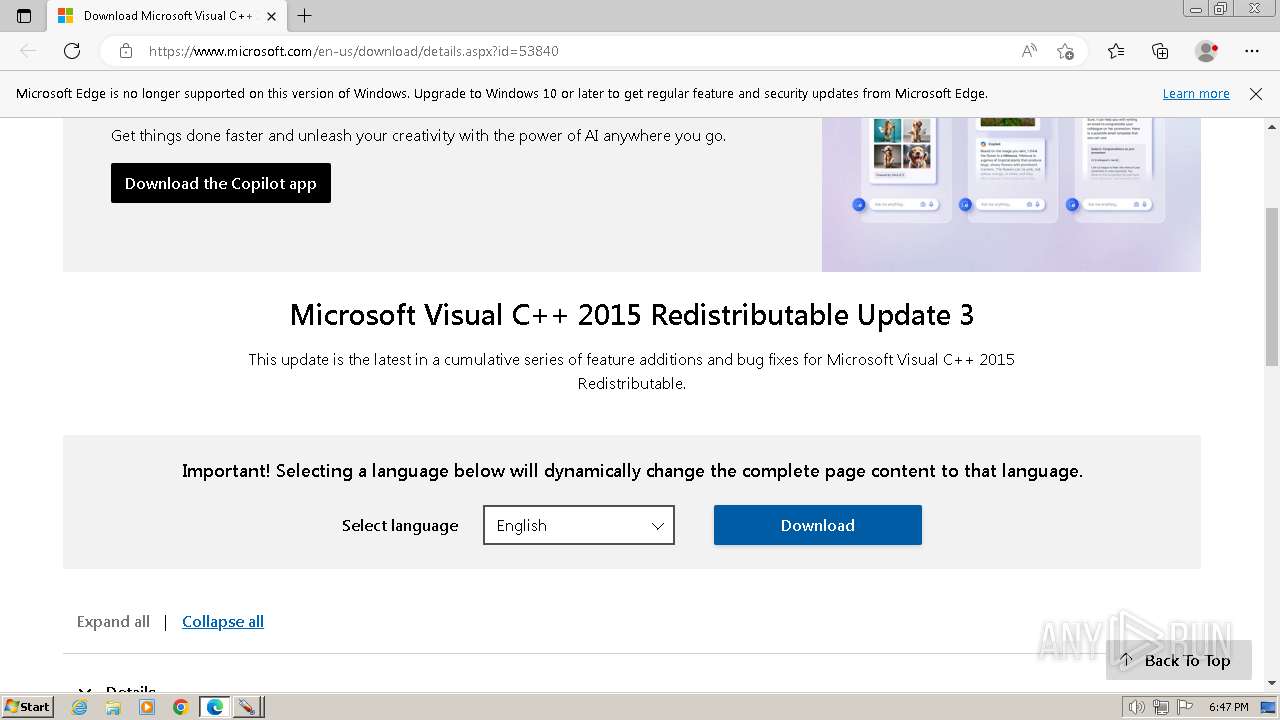Open Google Chrome from taskbar
Viewport: 1280px width, 720px height.
pyautogui.click(x=181, y=707)
